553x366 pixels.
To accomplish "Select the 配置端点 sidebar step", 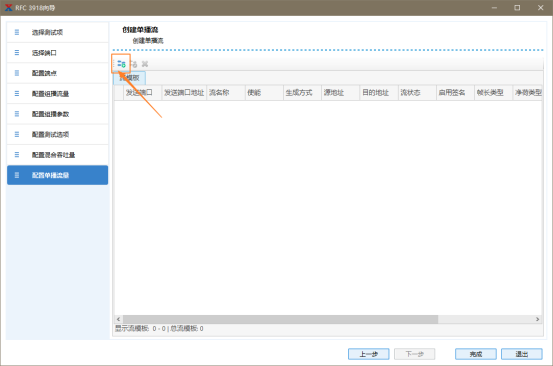I will click(x=57, y=73).
